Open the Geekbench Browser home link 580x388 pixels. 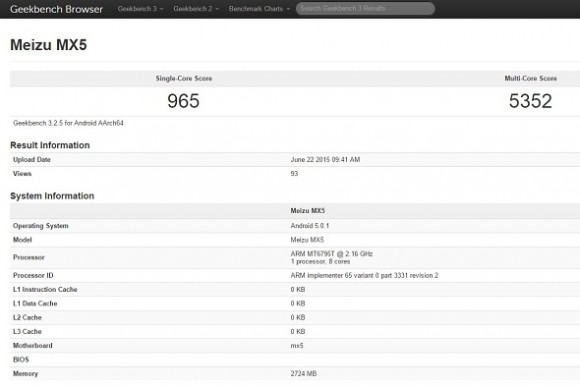tap(56, 9)
